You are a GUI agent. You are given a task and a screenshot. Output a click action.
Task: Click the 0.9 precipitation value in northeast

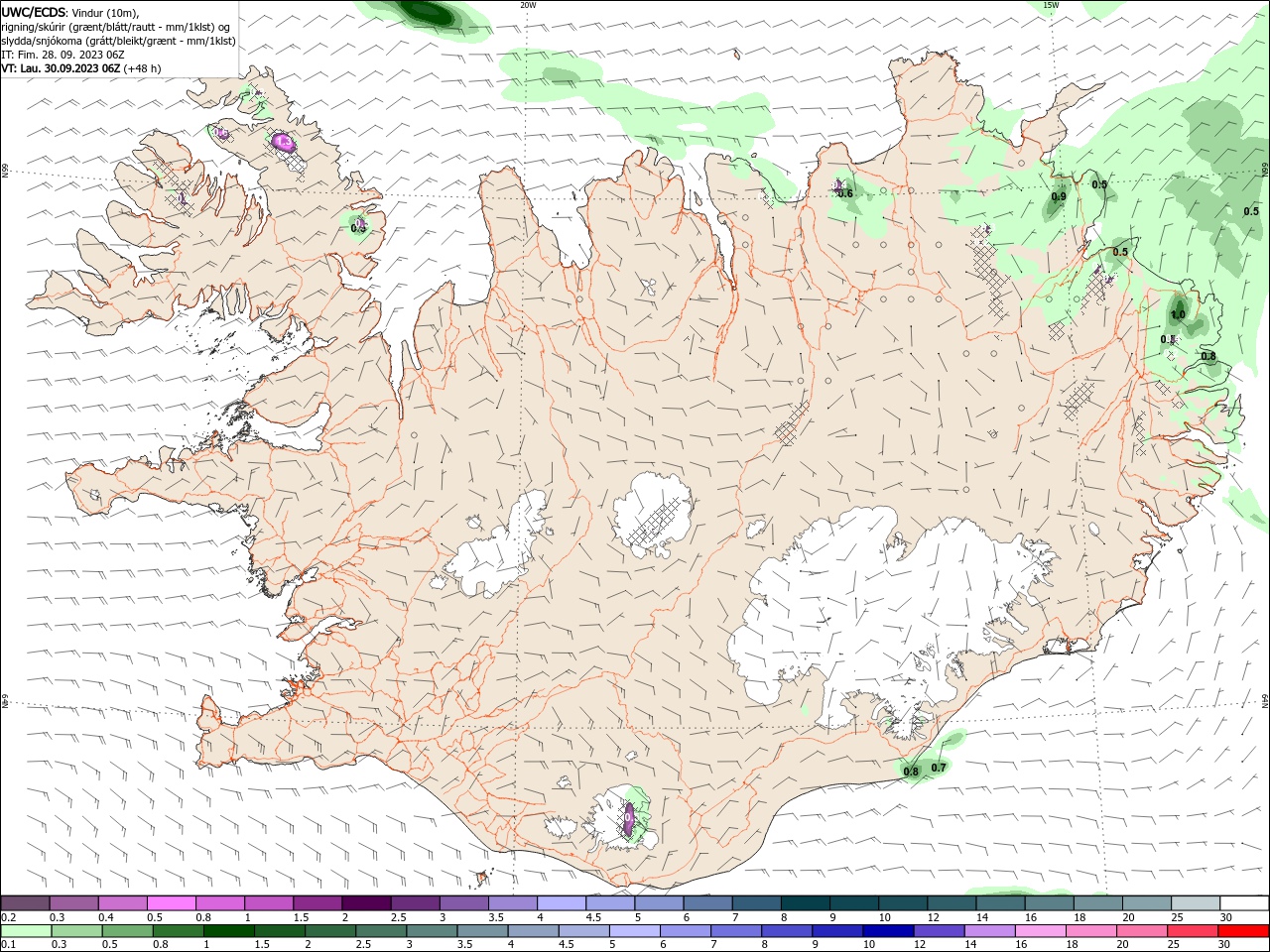click(1059, 197)
